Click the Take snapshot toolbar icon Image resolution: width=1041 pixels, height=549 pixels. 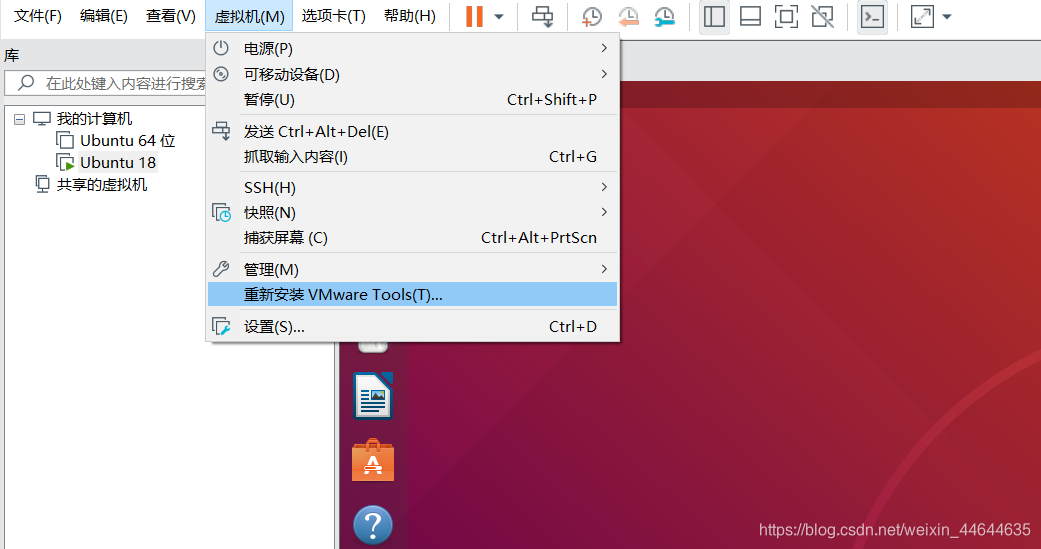point(591,16)
